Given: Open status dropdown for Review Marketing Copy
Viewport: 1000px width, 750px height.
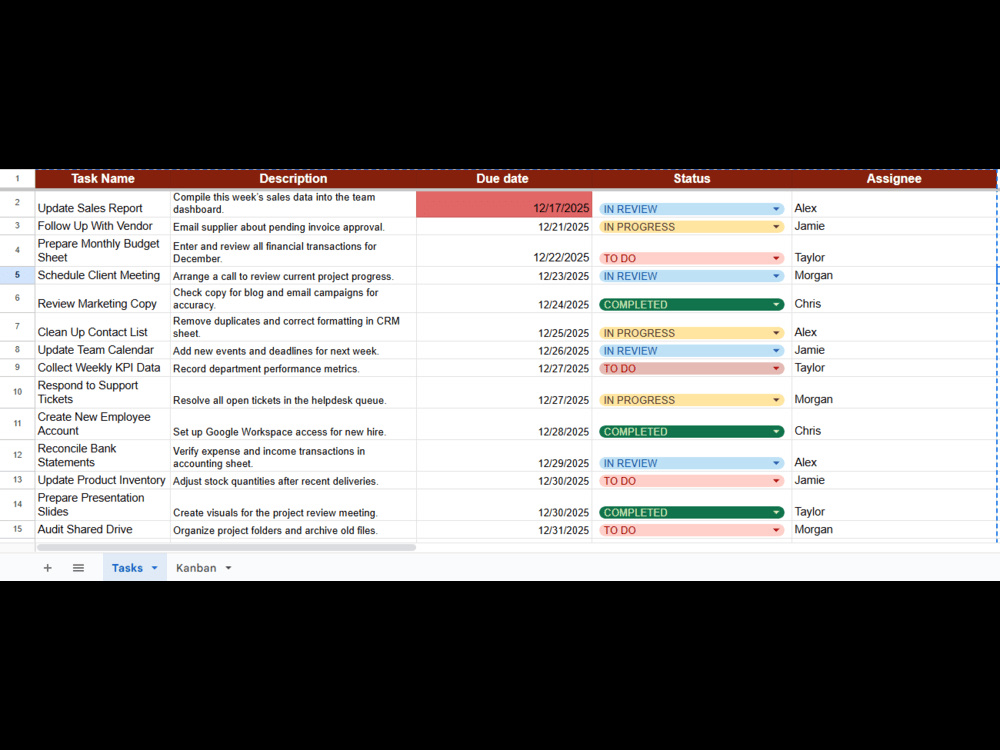Looking at the screenshot, I should [x=776, y=305].
